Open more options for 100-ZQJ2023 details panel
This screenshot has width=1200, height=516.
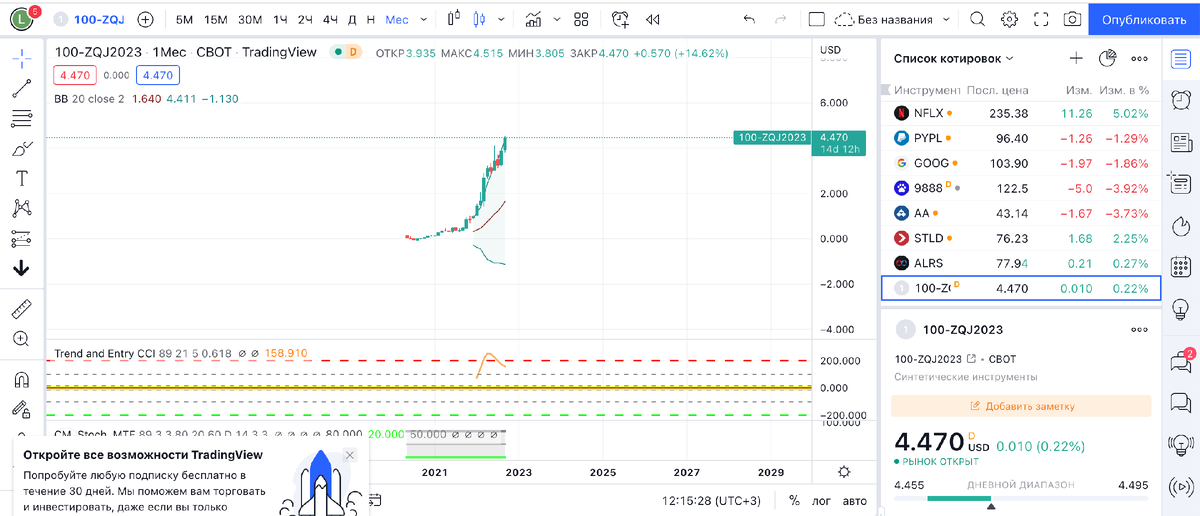(1139, 329)
